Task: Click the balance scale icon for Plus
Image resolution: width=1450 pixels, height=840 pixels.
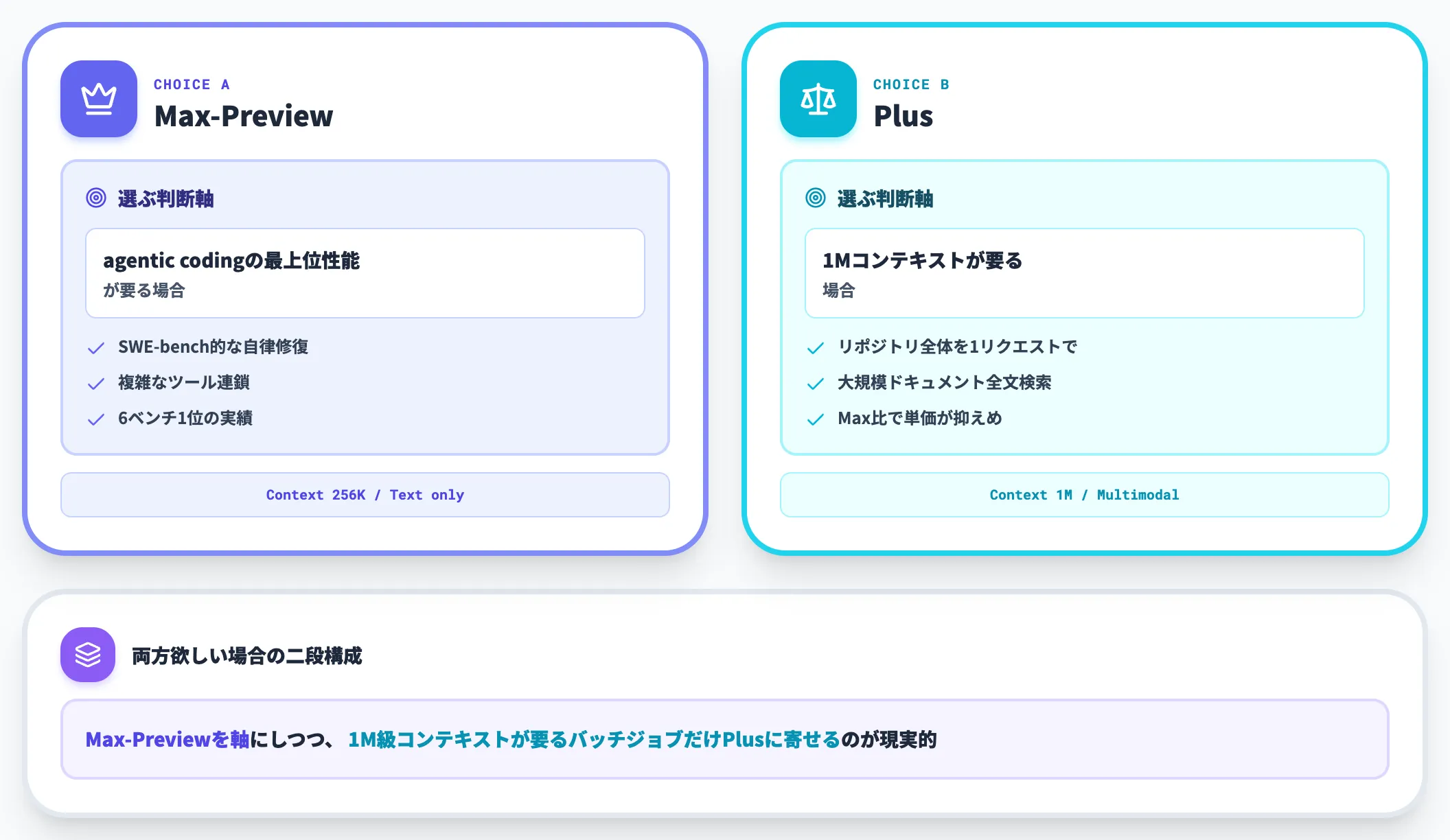Action: point(818,99)
